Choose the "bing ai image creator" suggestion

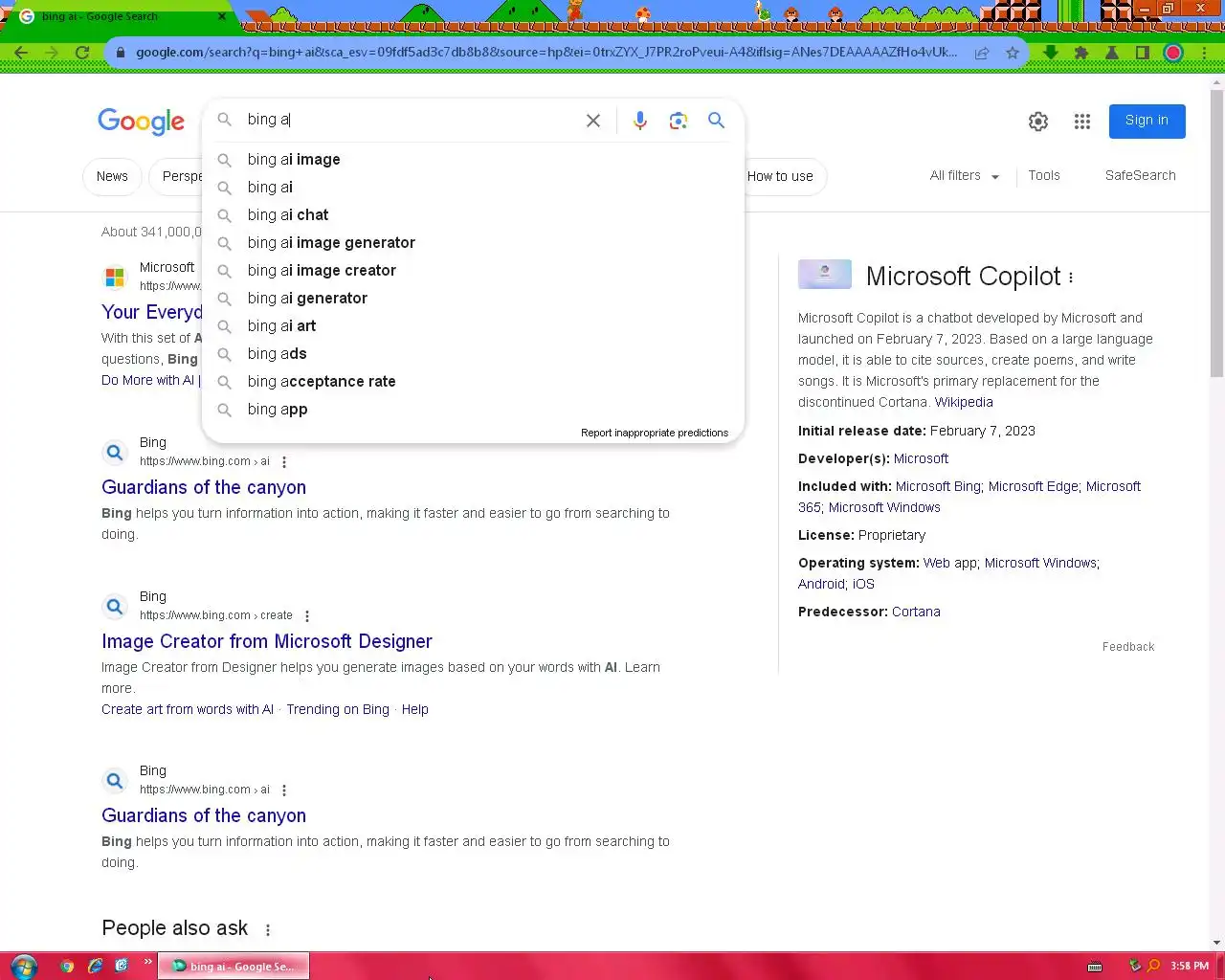click(473, 271)
